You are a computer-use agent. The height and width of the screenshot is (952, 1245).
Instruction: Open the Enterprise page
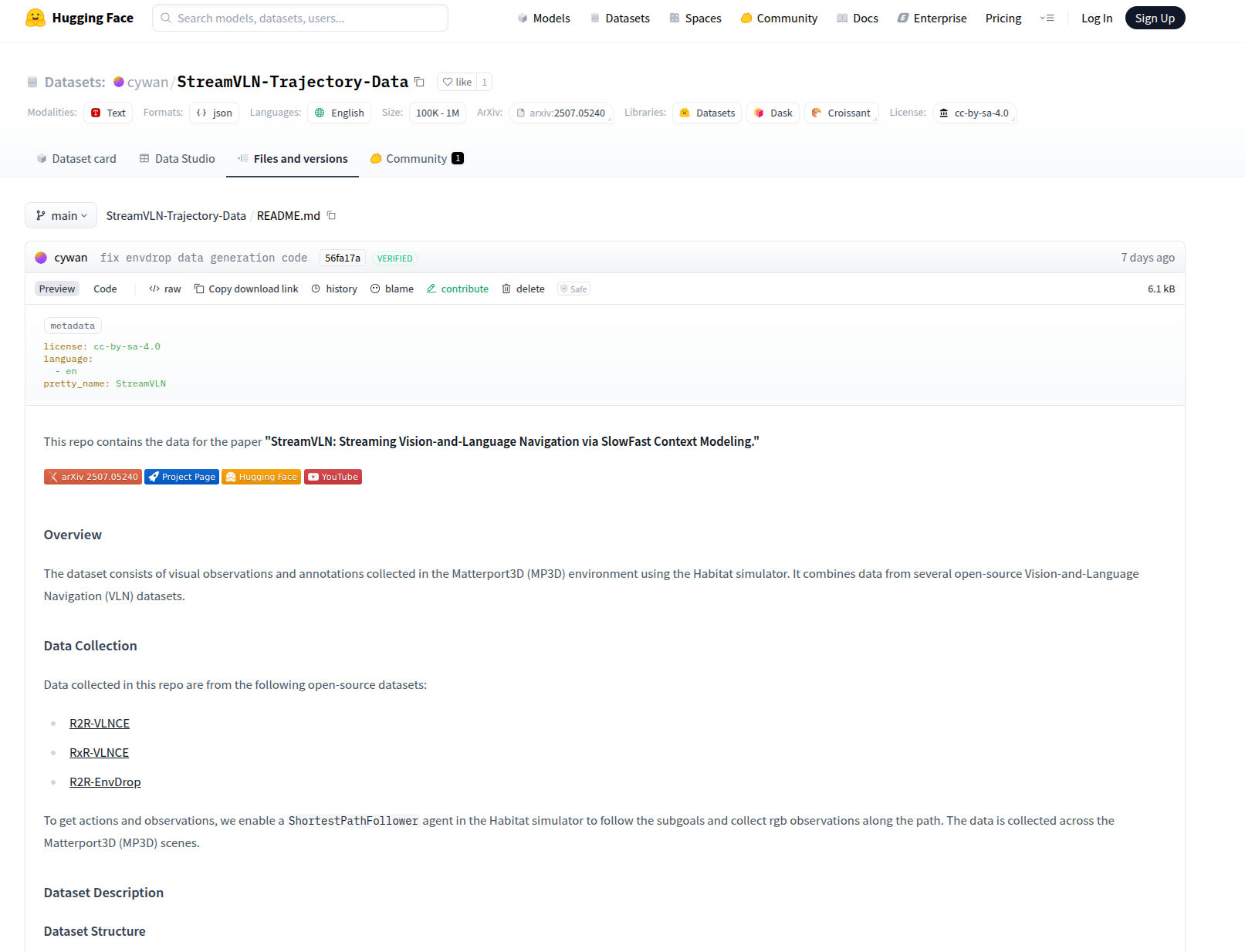[x=932, y=18]
